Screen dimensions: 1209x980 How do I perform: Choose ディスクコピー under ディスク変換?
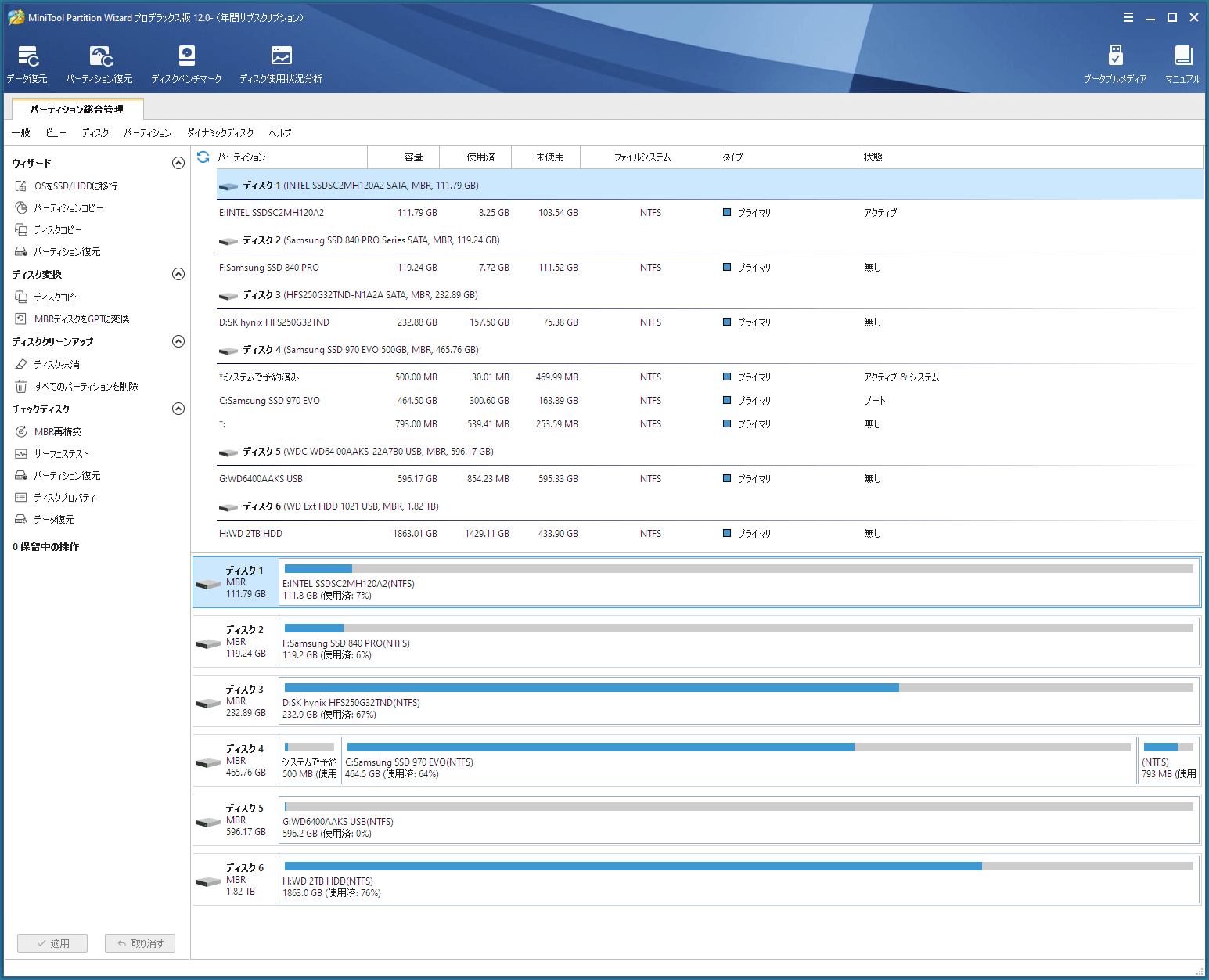pyautogui.click(x=49, y=297)
